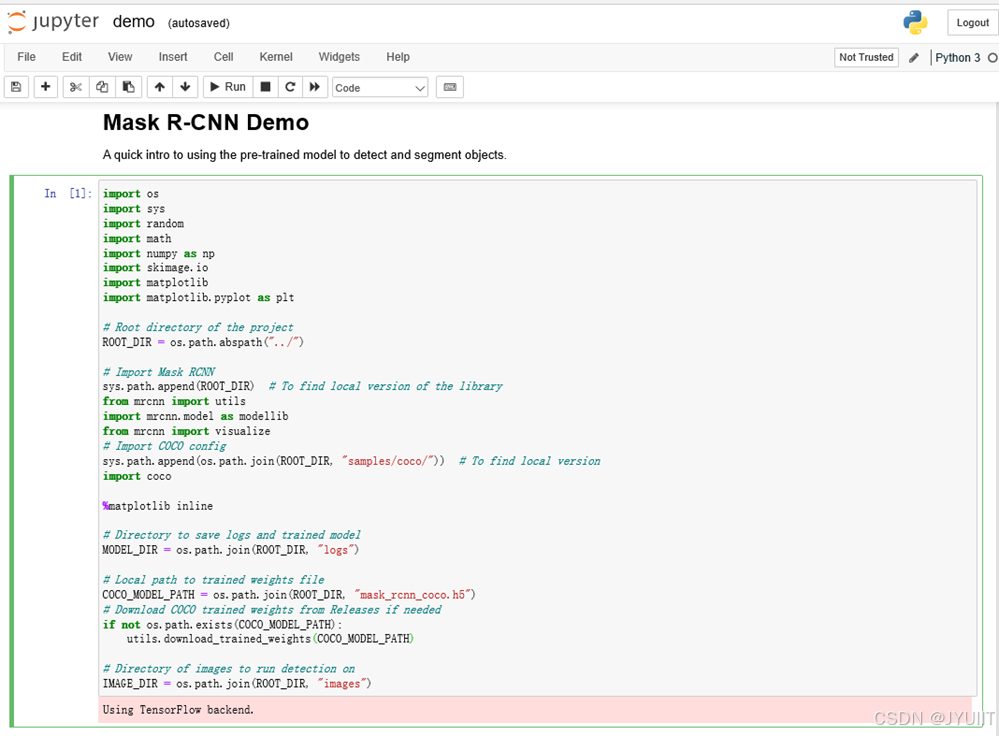Image resolution: width=999 pixels, height=736 pixels.
Task: Open the File menu
Action: coord(26,57)
